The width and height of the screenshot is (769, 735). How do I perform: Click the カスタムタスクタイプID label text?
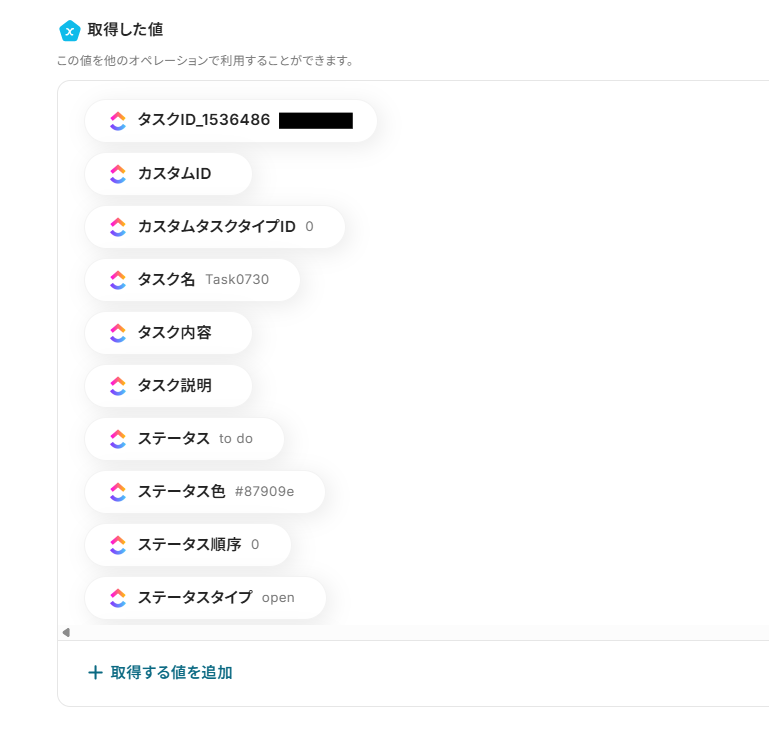pyautogui.click(x=216, y=227)
